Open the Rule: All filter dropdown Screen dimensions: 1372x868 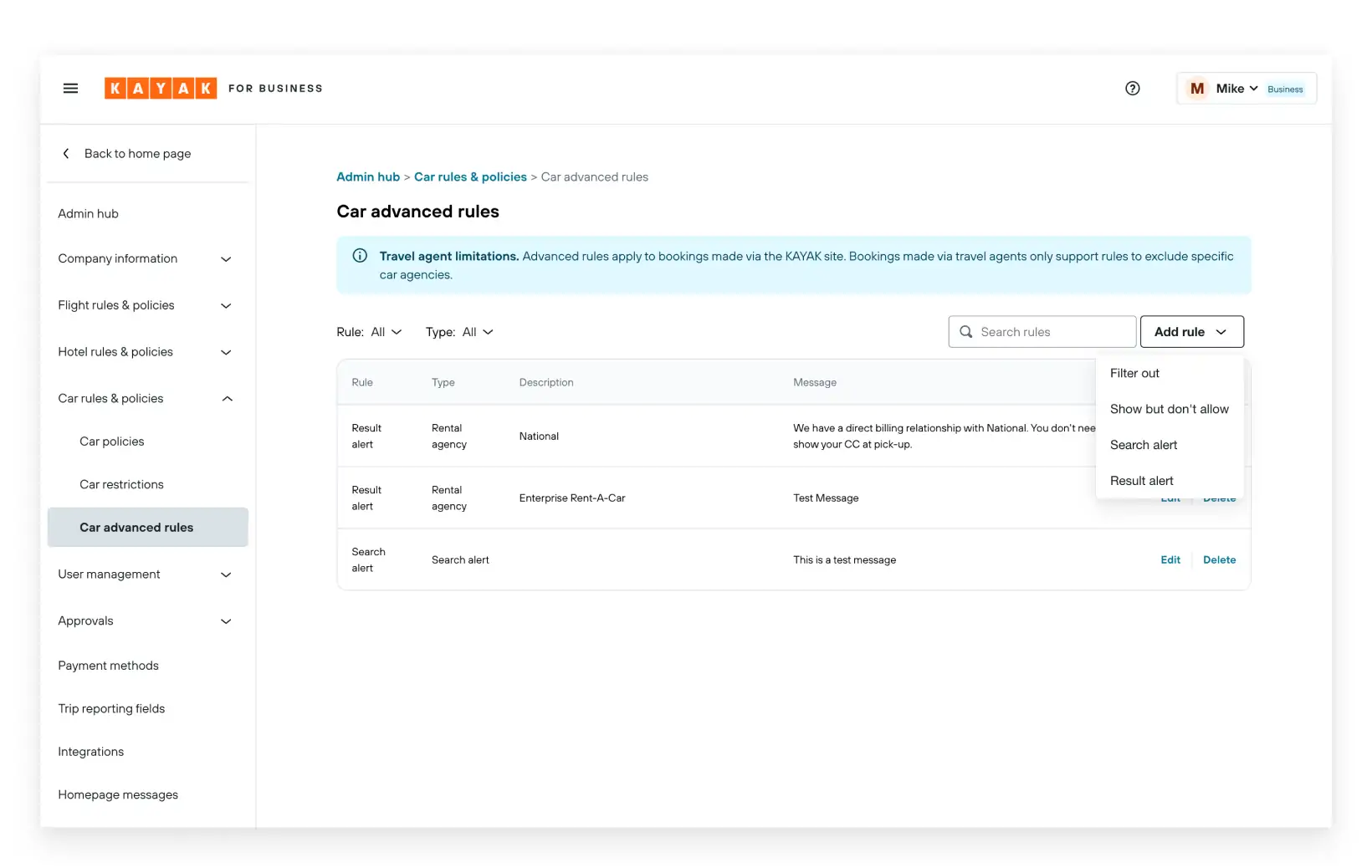[369, 332]
